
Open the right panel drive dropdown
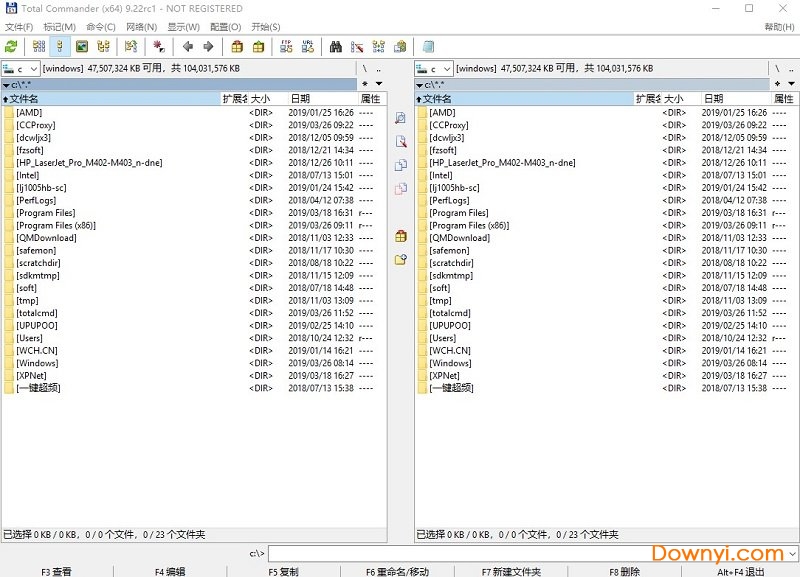(434, 69)
